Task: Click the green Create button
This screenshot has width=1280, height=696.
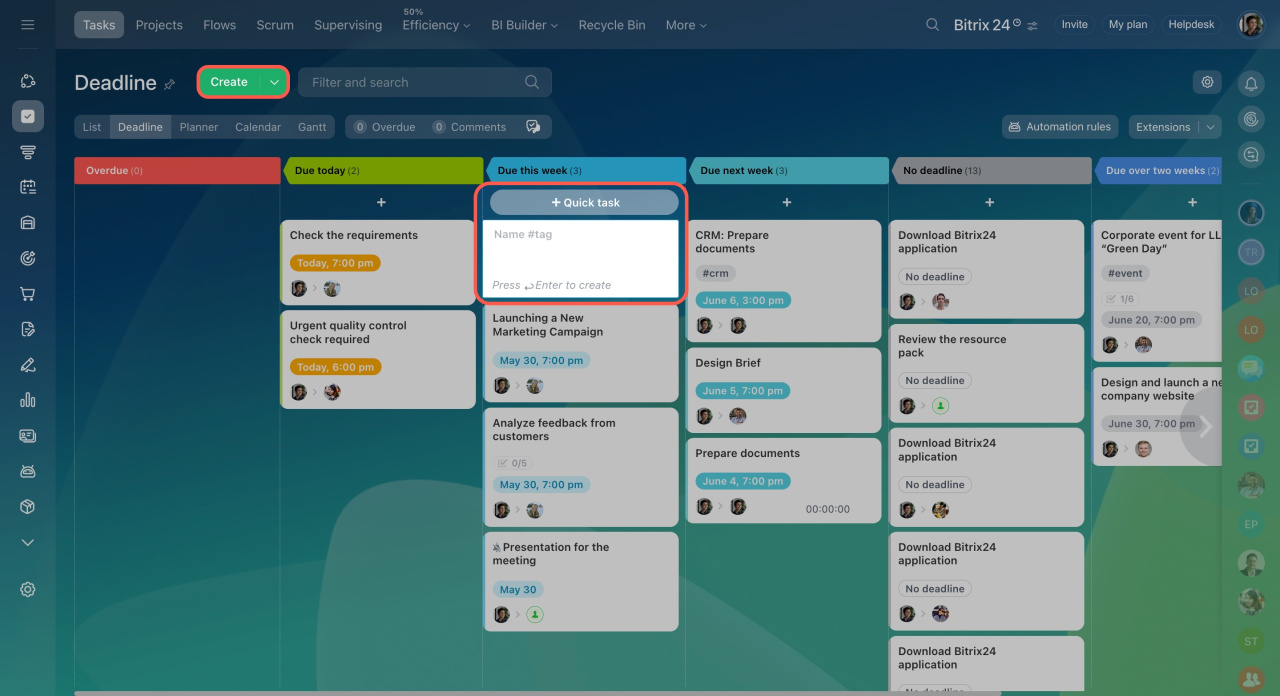Action: [229, 82]
